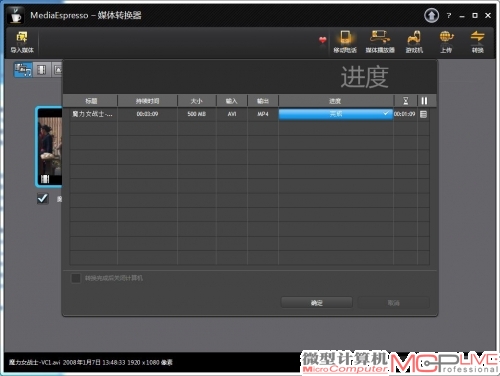Click the update arrow icon in title bar

(x=431, y=15)
